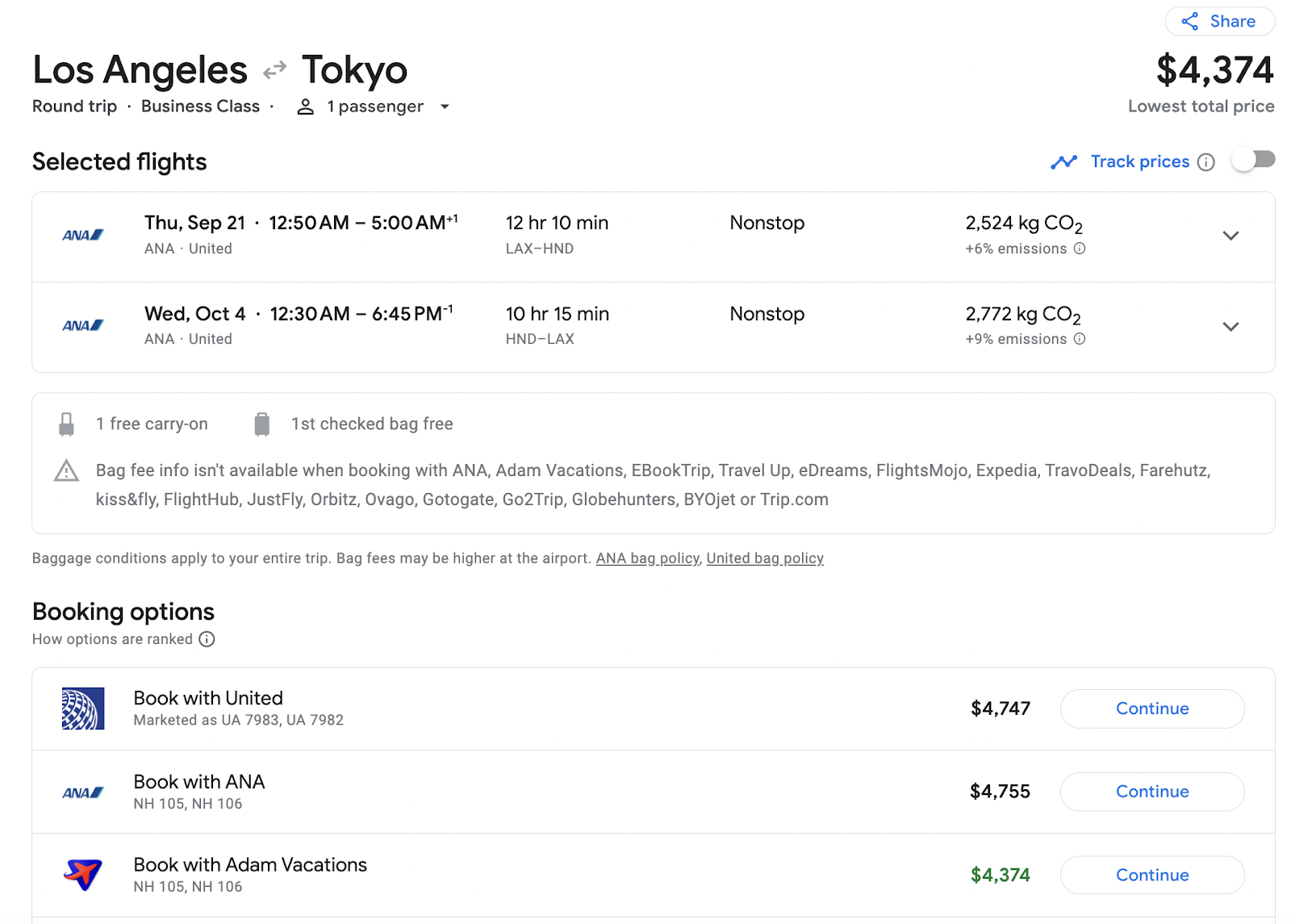Screen dimensions: 1291x924
Task: Enable the Track prices toggle
Action: [1253, 160]
